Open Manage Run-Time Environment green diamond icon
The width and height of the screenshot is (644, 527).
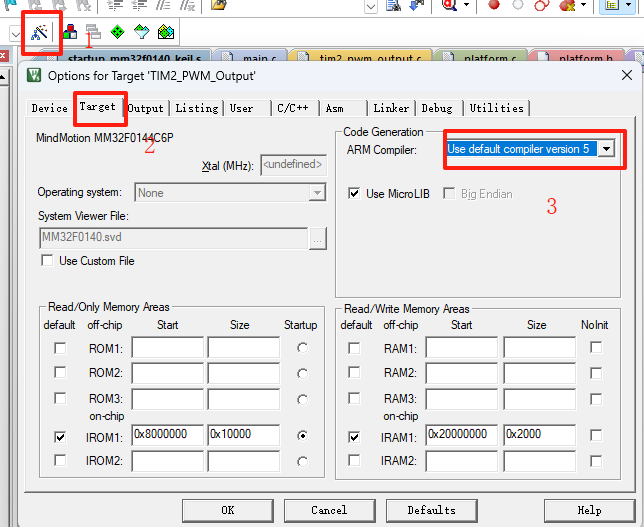pos(117,32)
